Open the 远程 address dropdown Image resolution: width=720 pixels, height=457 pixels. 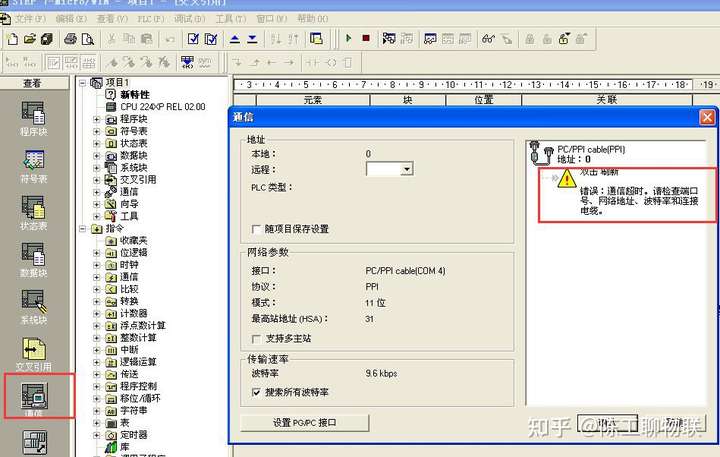click(x=407, y=169)
